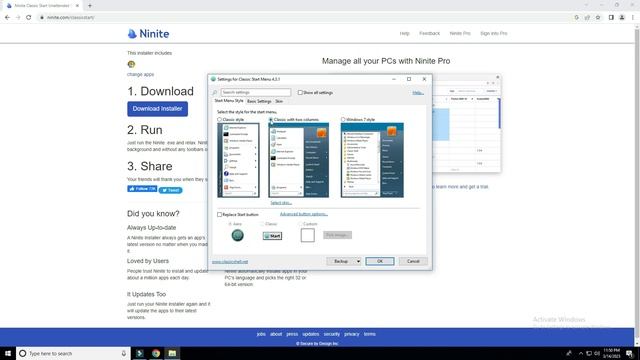Click the taskbar clock and date
The height and width of the screenshot is (360, 640).
(x=611, y=353)
